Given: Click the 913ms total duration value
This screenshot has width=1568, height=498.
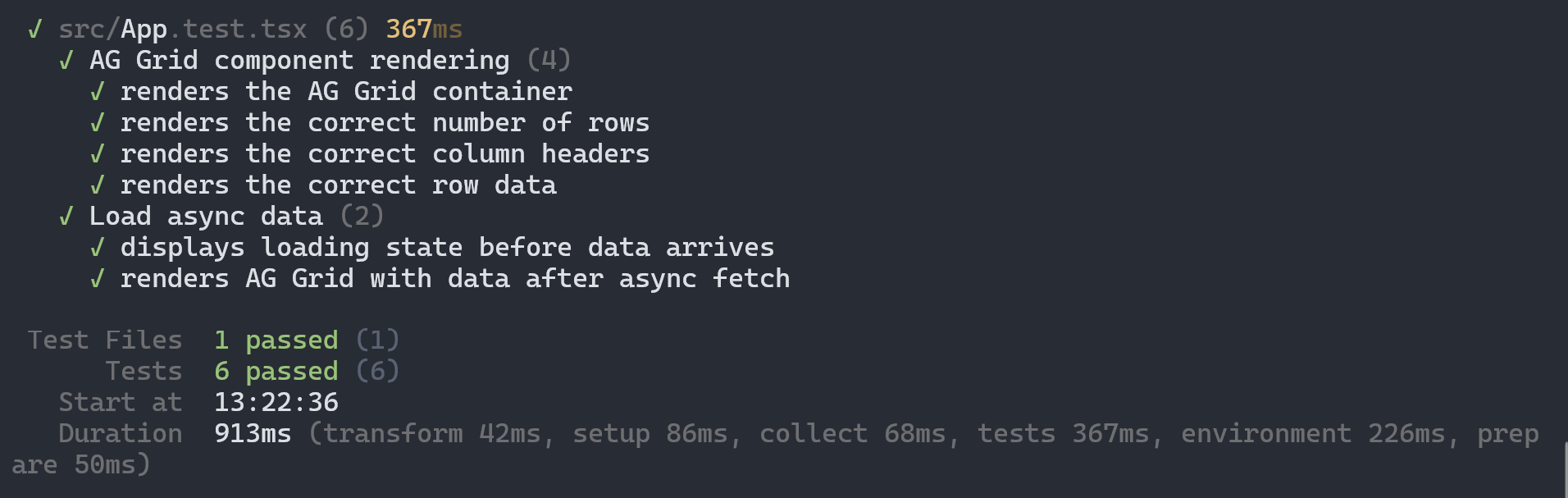Looking at the screenshot, I should tap(253, 434).
